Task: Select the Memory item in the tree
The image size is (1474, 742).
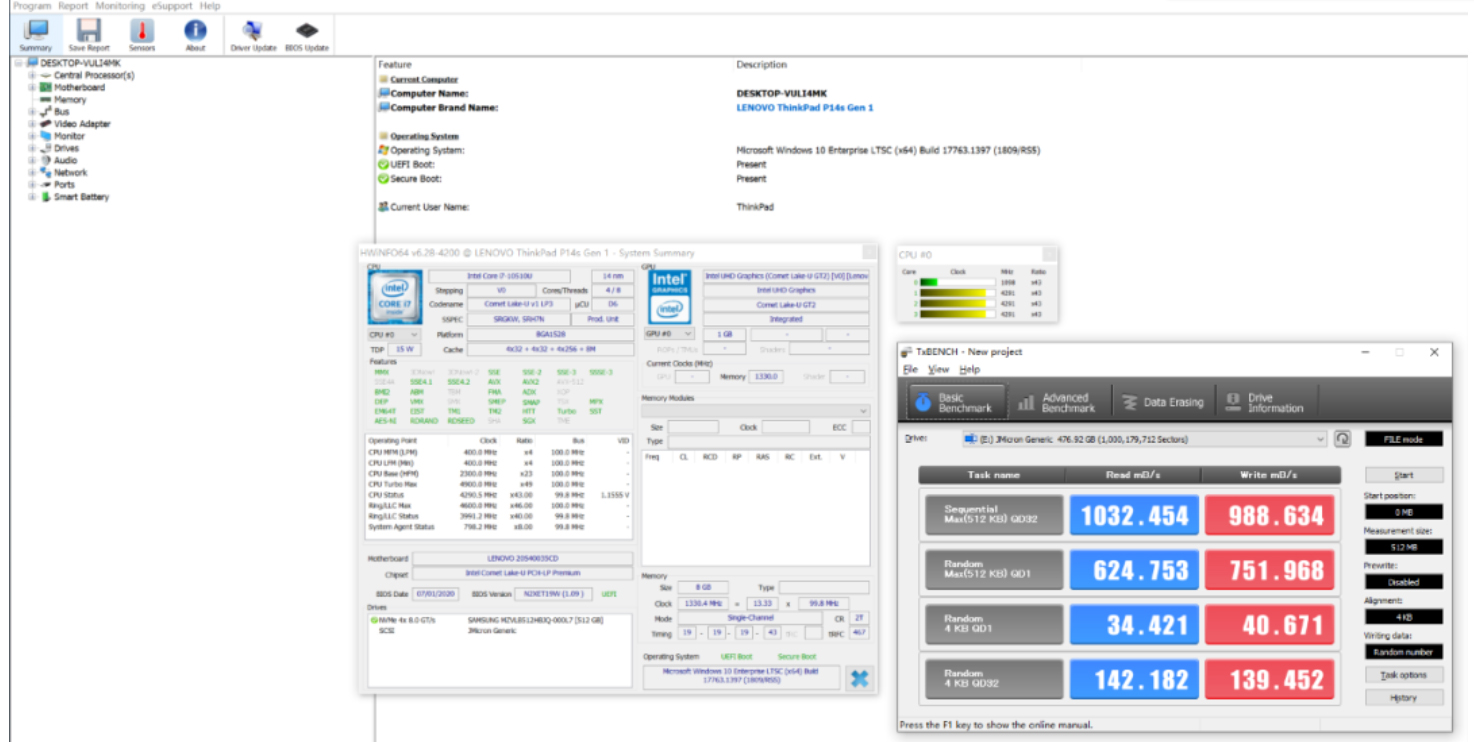Action: tap(69, 100)
